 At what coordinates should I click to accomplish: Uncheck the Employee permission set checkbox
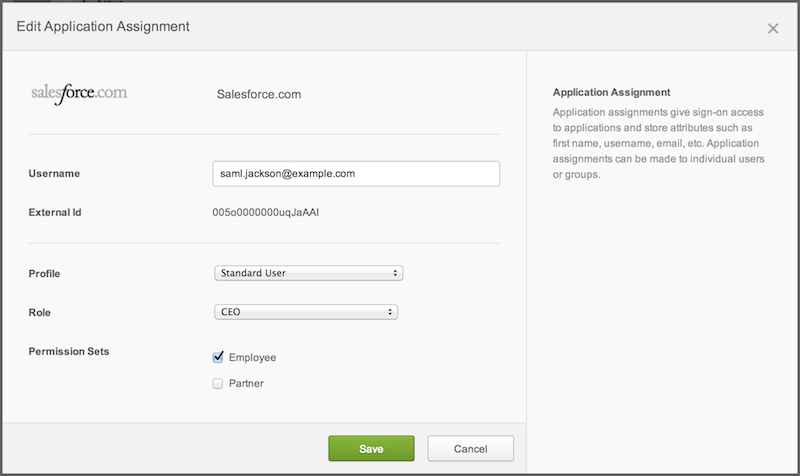pyautogui.click(x=218, y=357)
